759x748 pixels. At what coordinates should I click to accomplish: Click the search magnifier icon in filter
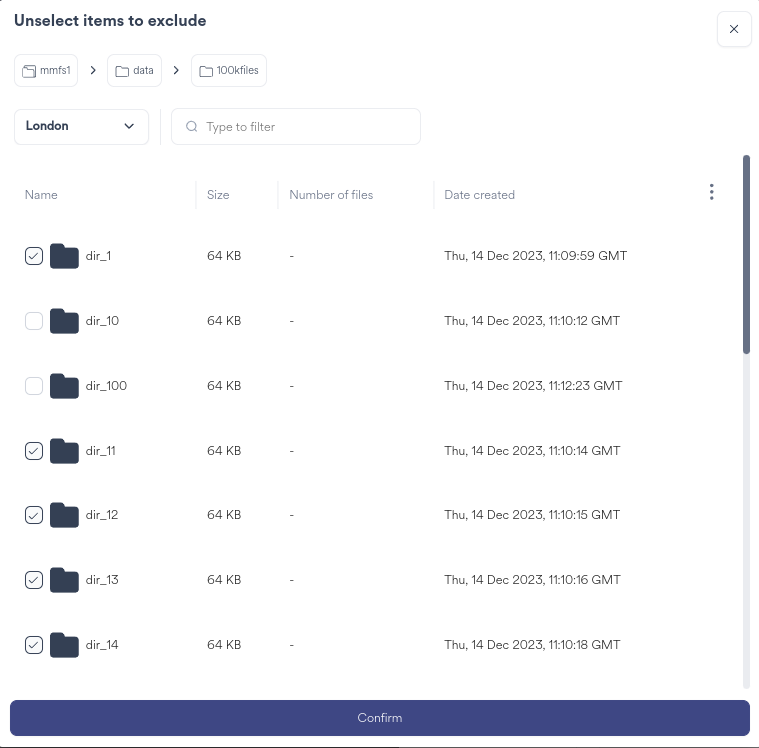tap(192, 127)
